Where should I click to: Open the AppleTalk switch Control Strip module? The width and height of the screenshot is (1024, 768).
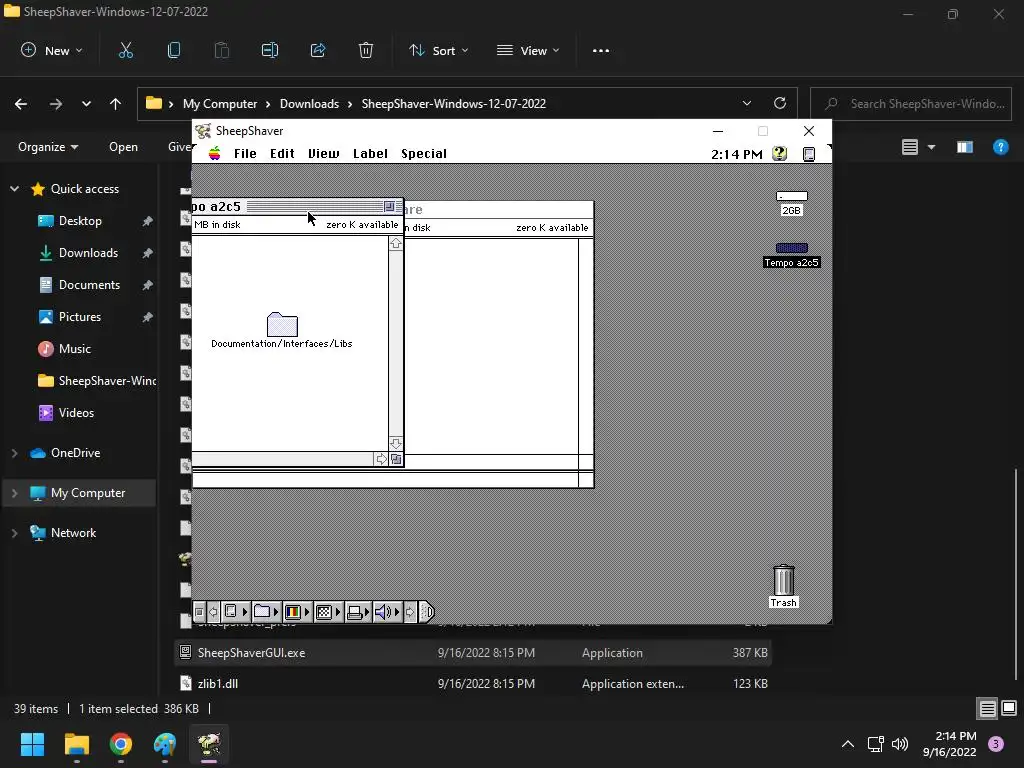(236, 612)
